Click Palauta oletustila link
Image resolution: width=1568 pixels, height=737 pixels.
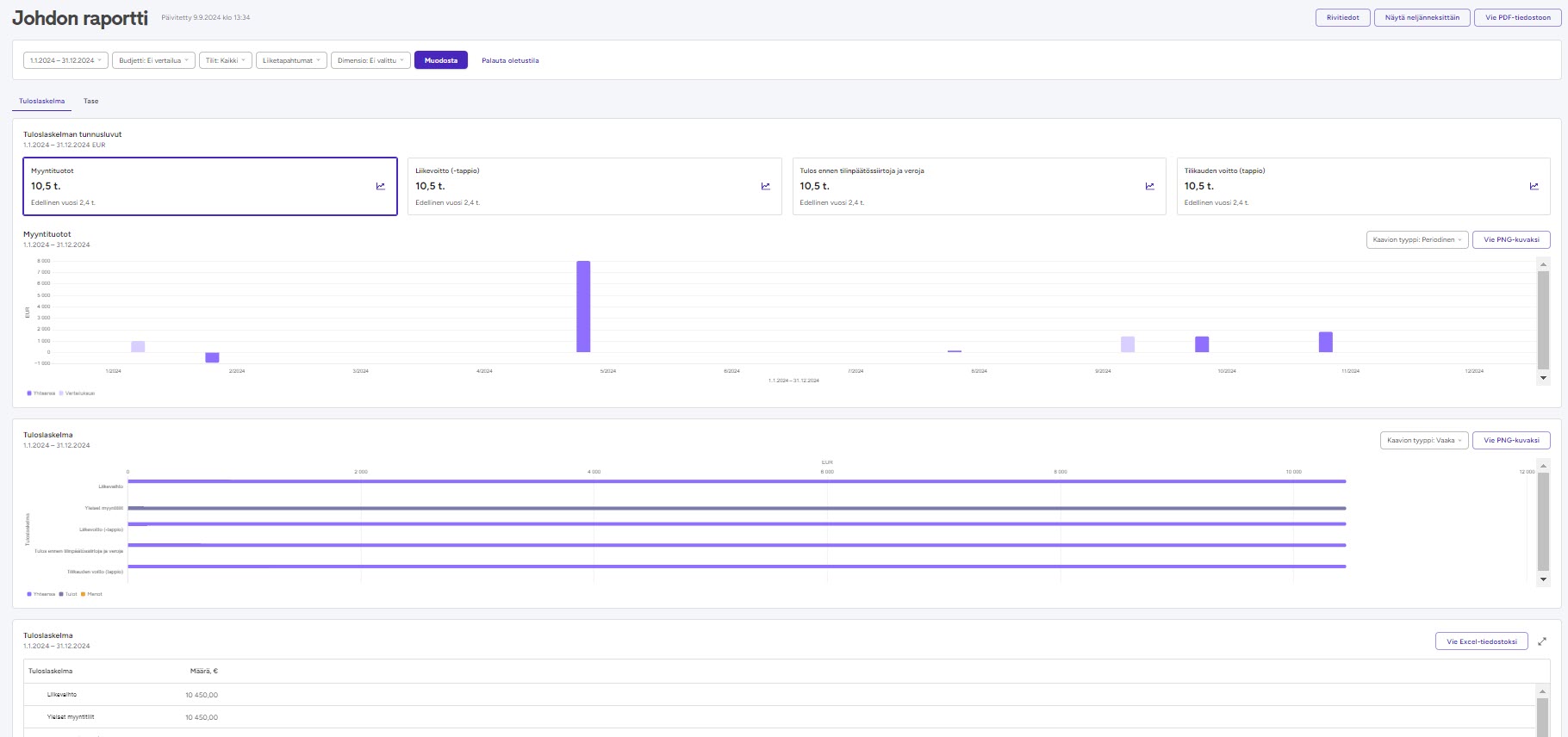tap(510, 60)
